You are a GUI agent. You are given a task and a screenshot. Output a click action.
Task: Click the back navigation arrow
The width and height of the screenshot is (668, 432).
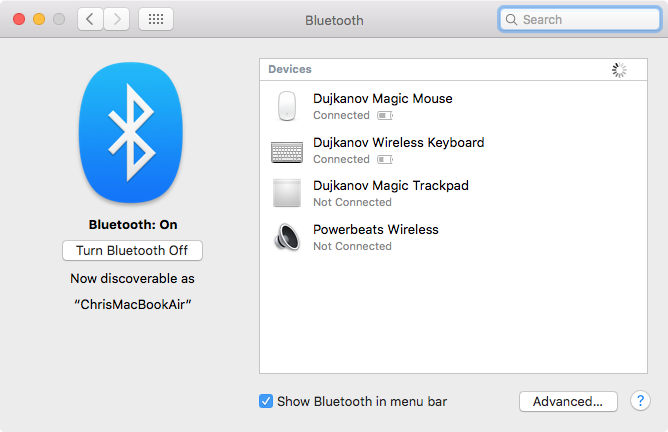click(90, 19)
